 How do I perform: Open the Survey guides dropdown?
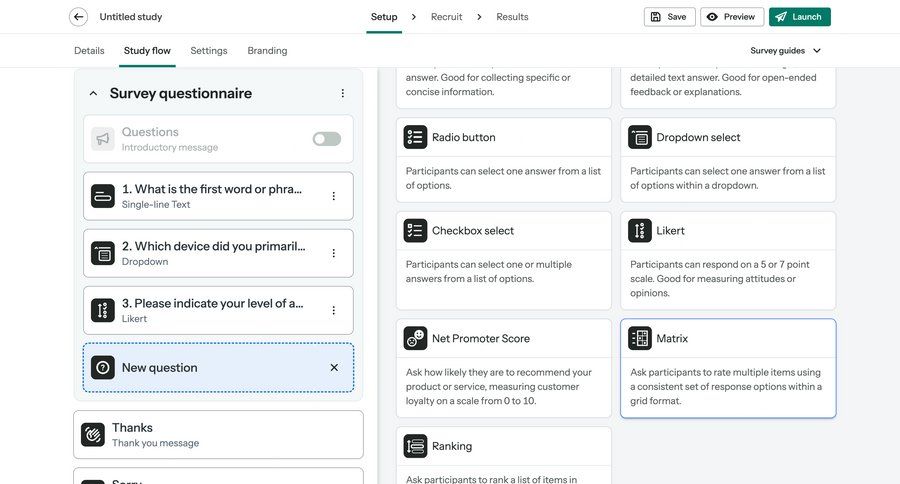click(x=786, y=50)
